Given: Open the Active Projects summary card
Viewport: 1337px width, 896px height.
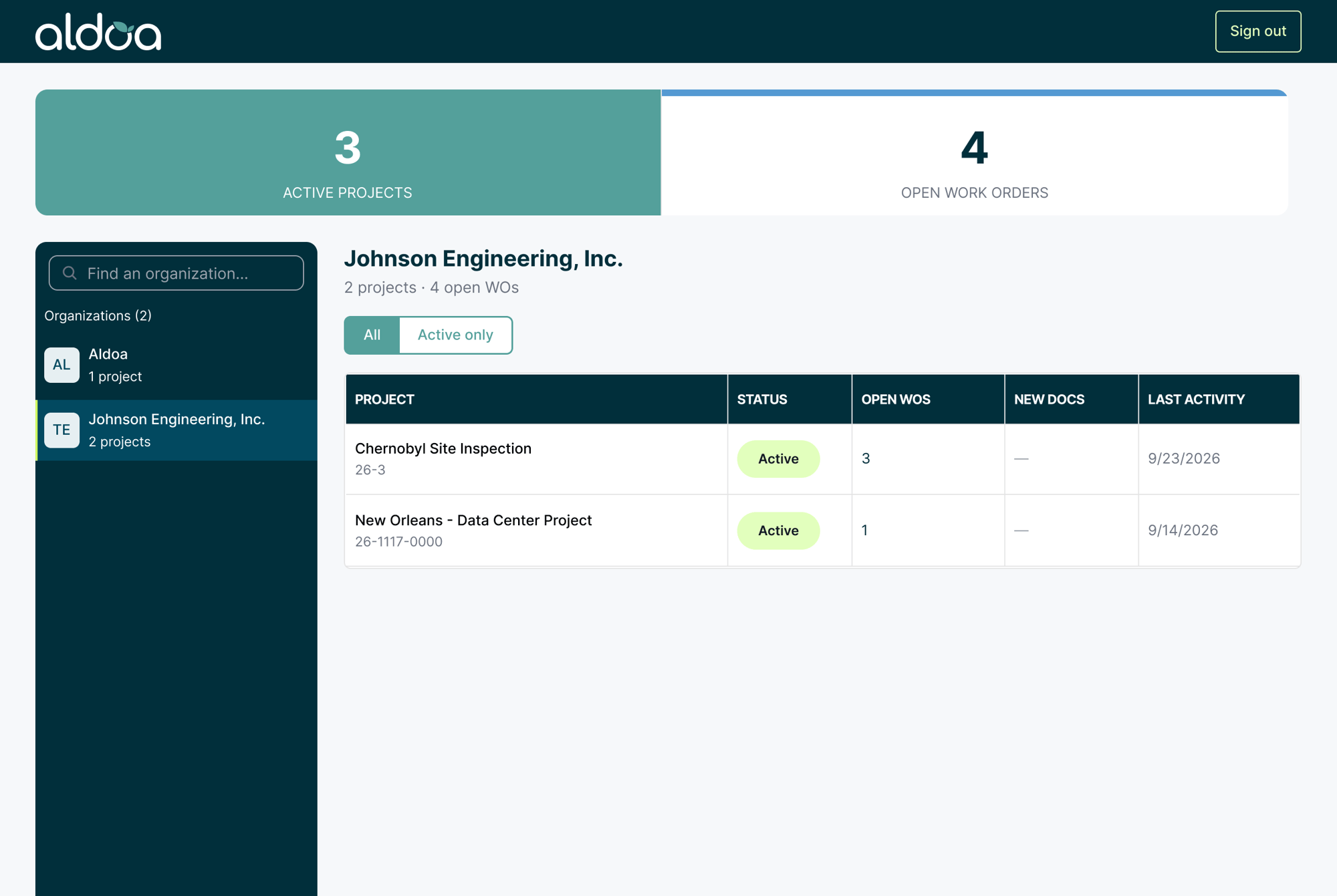Looking at the screenshot, I should [x=348, y=152].
